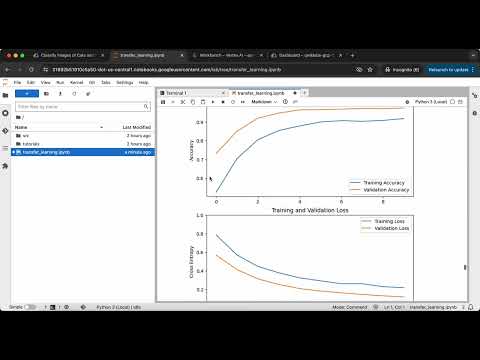Open the property inspector on right sidebar
Image resolution: width=480 pixels, height=360 pixels.
pos(475,96)
